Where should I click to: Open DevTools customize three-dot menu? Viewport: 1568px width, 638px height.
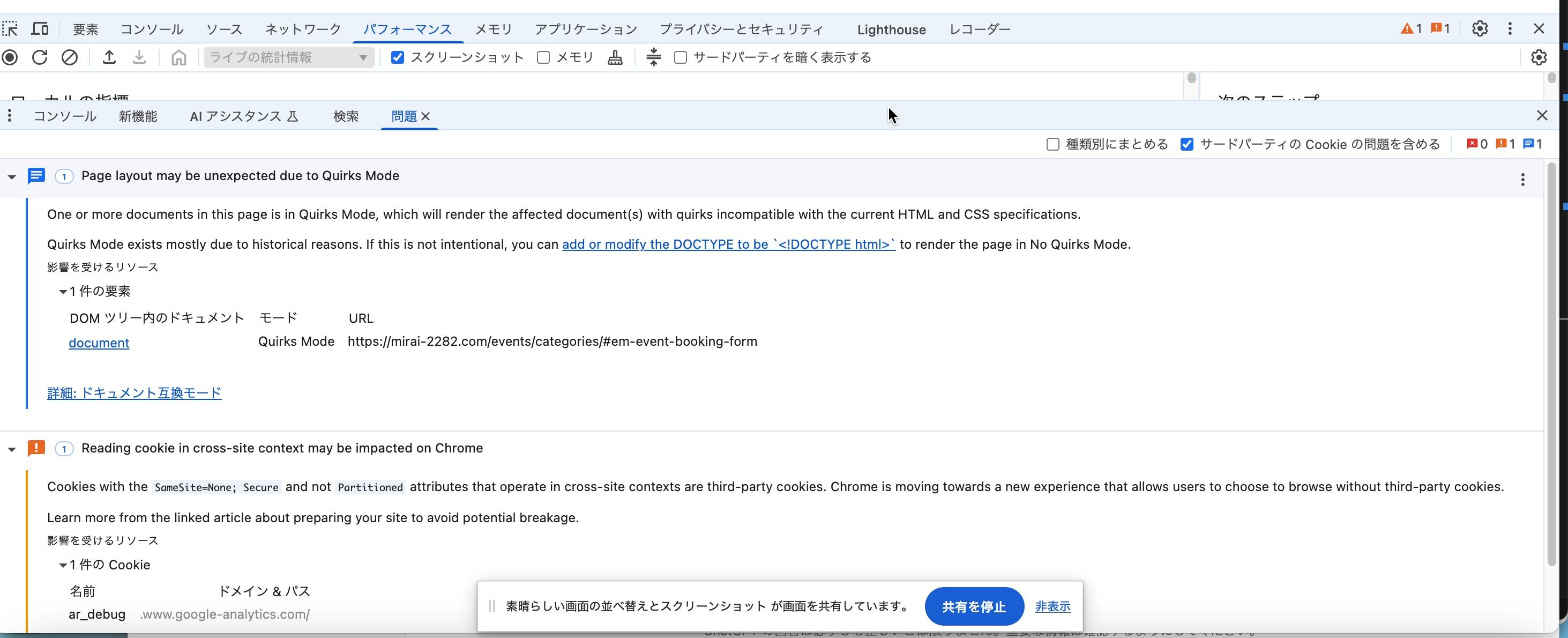(1510, 28)
